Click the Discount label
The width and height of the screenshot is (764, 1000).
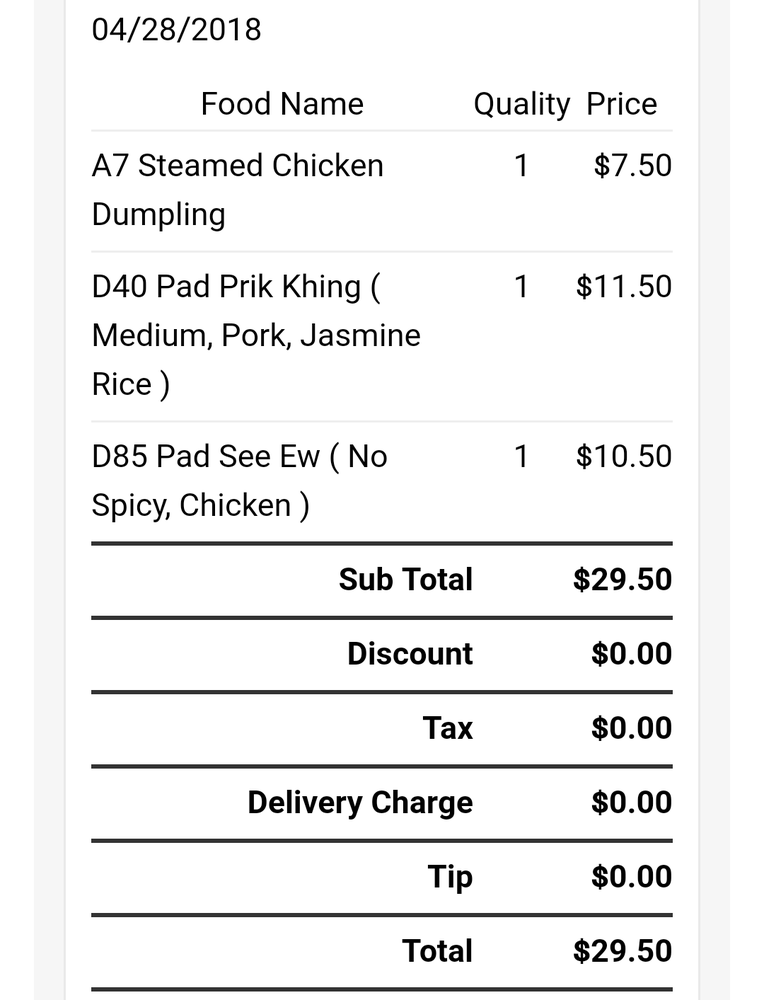410,654
